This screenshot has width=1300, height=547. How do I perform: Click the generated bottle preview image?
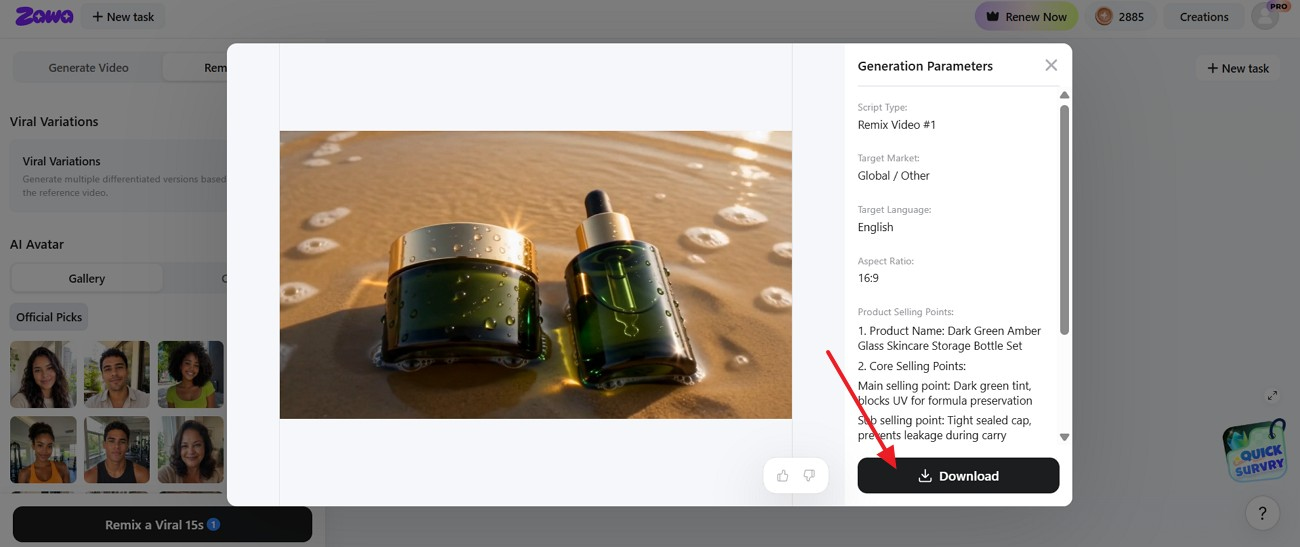click(535, 275)
